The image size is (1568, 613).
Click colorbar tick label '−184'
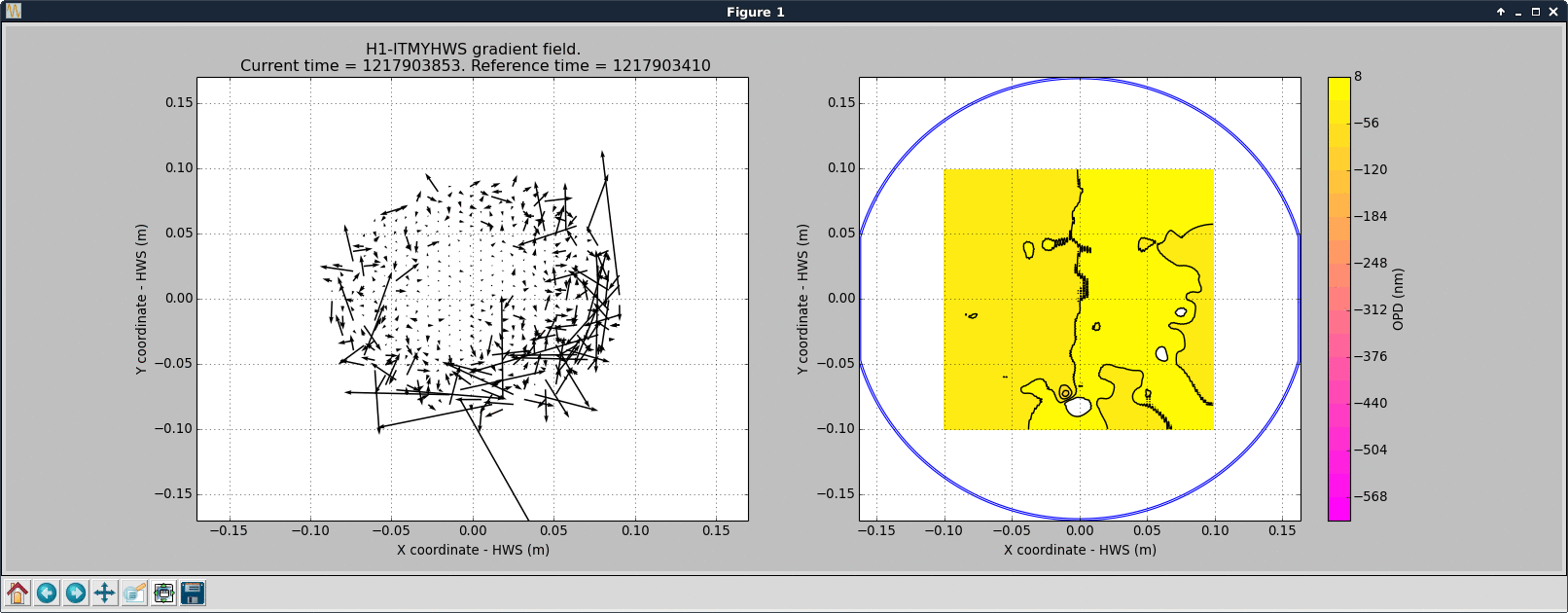pyautogui.click(x=1371, y=216)
